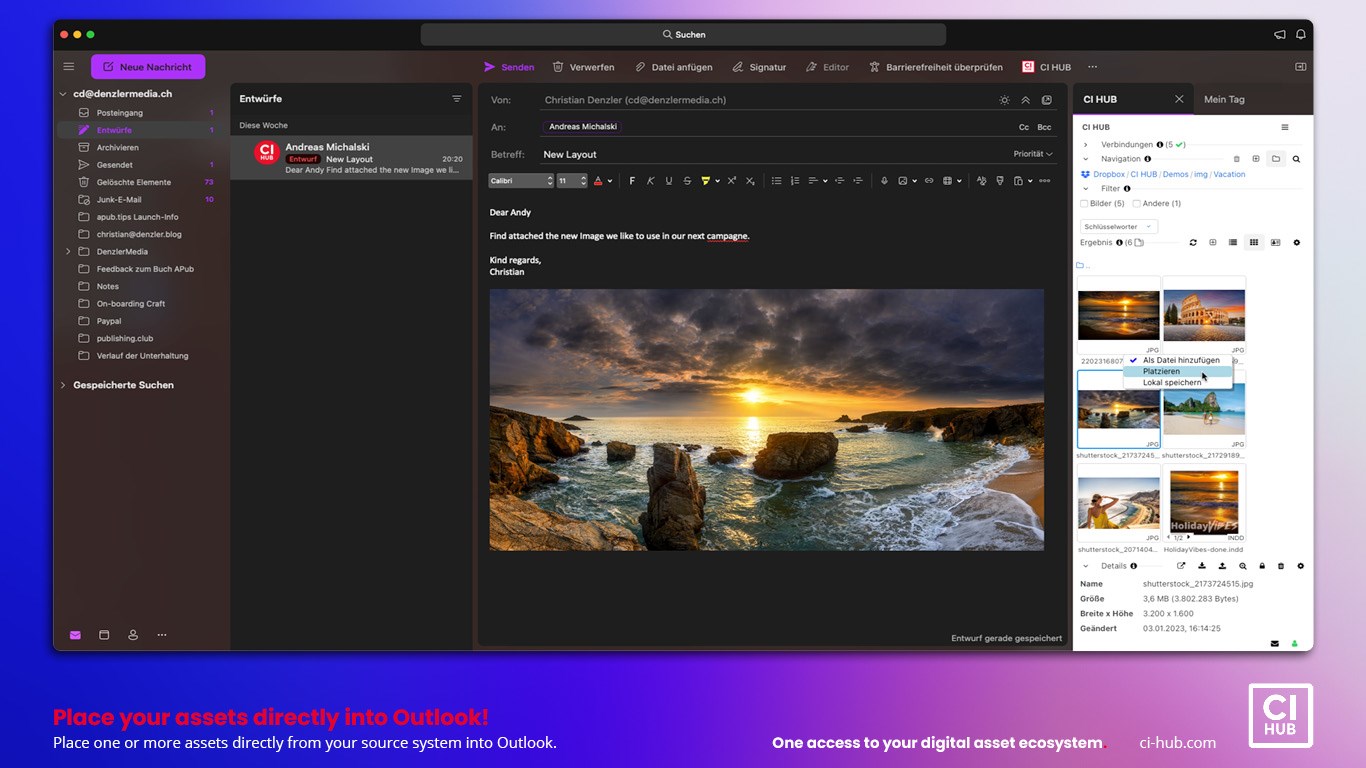
Task: Open the font color picker
Action: tap(602, 181)
